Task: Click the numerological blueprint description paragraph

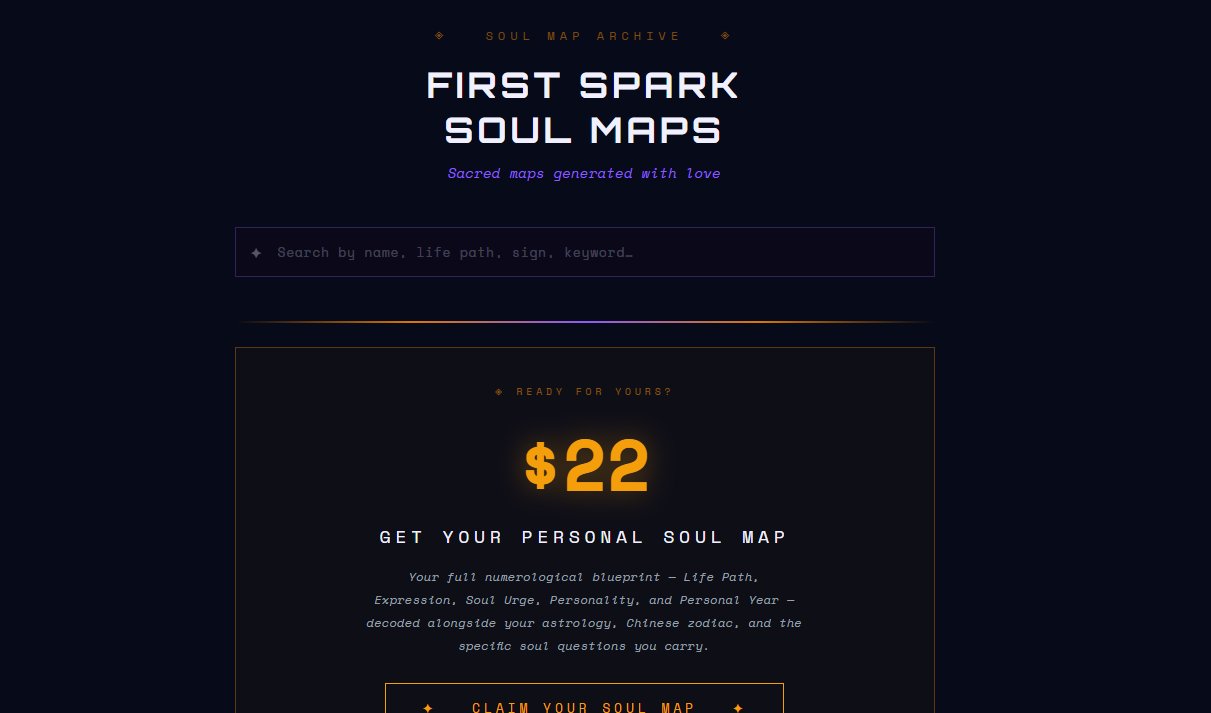Action: click(x=583, y=611)
